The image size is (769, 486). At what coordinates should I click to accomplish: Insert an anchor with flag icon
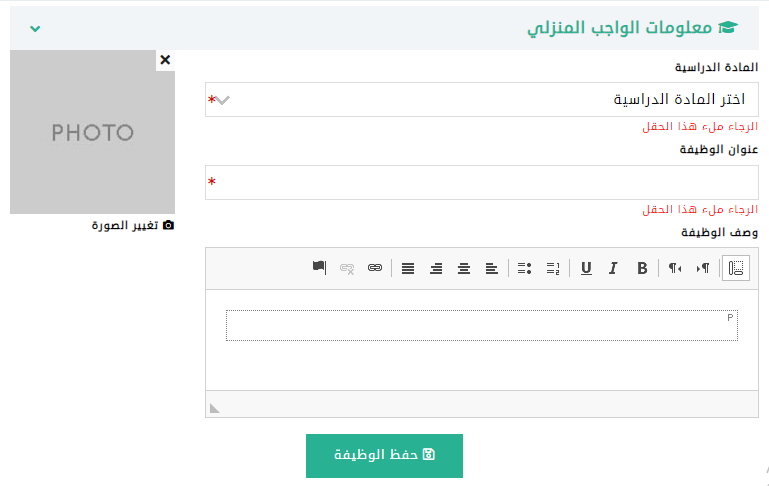(x=319, y=268)
